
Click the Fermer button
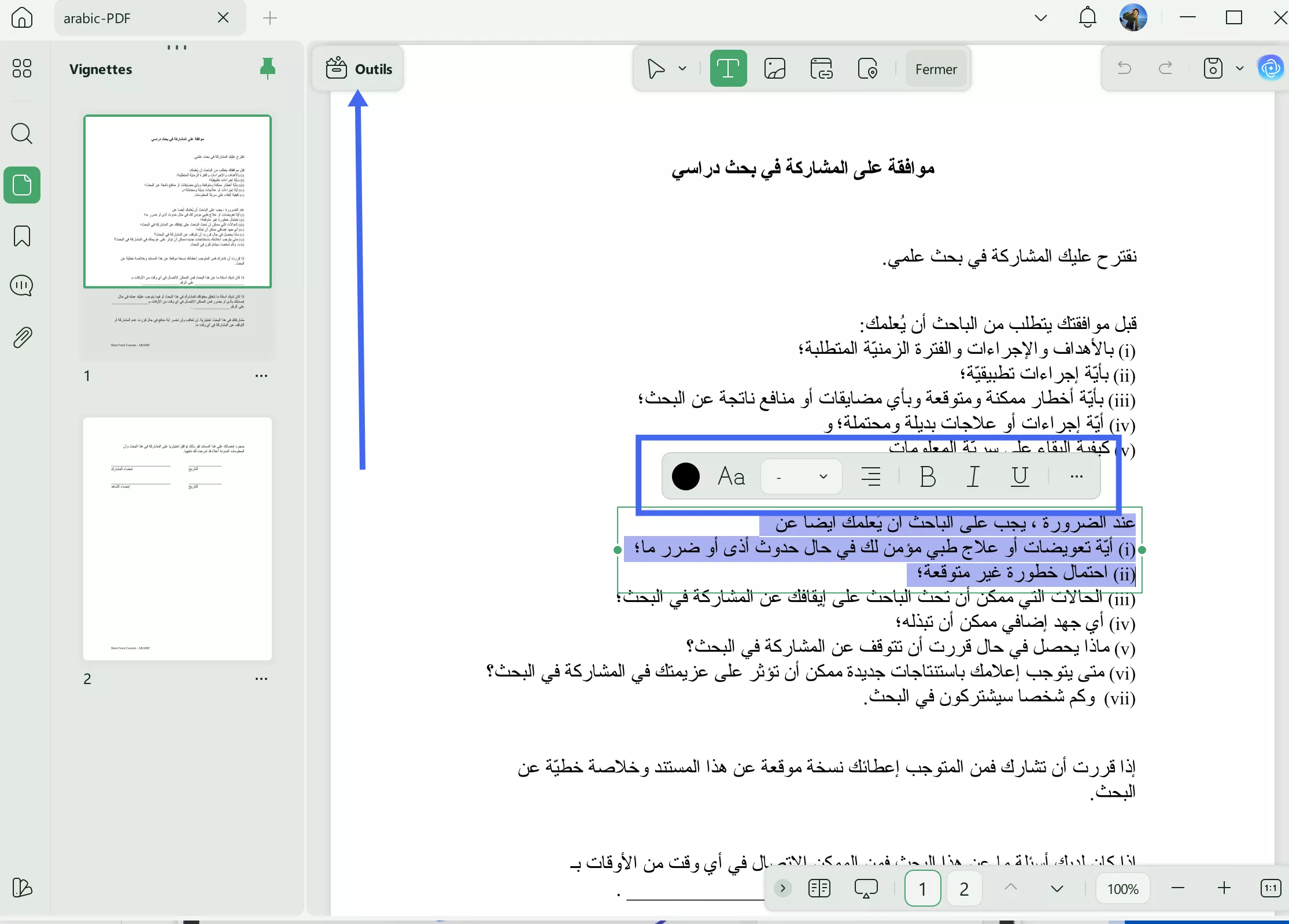click(x=935, y=68)
